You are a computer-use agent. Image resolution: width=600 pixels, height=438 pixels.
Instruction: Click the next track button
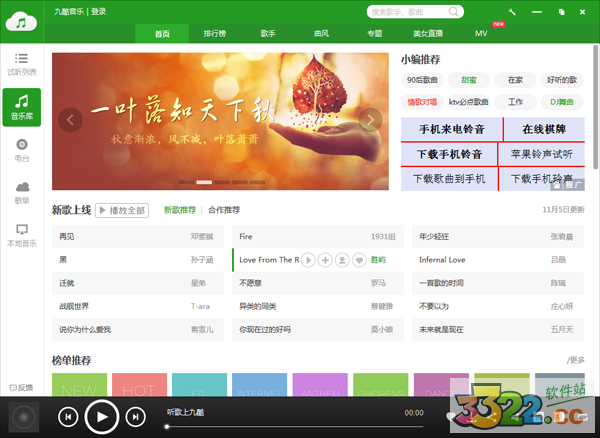135,417
